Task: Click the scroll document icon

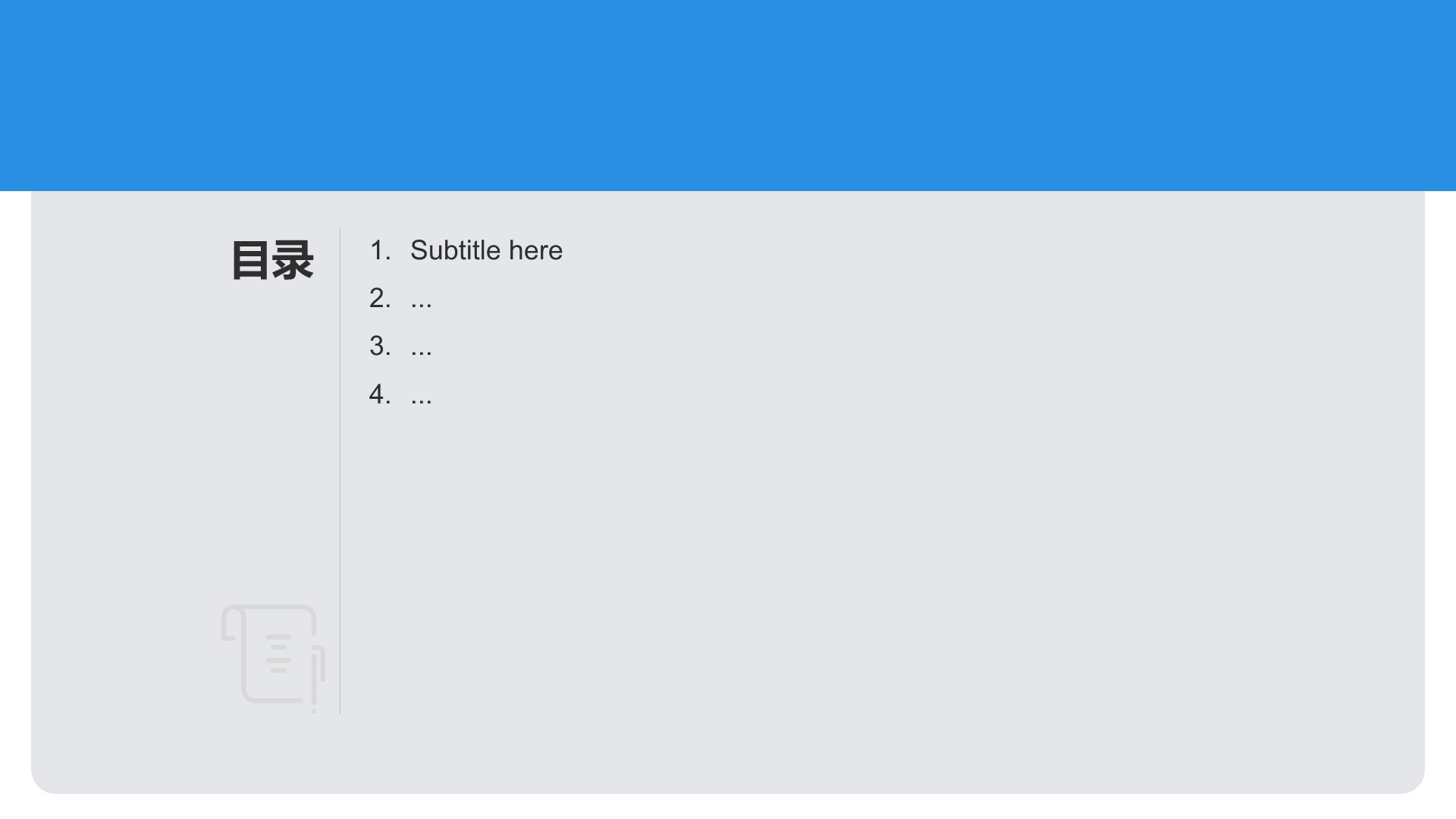Action: pyautogui.click(x=273, y=658)
